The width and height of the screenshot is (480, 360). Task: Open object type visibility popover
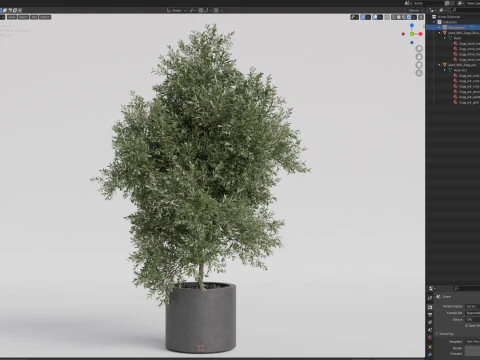click(x=355, y=17)
